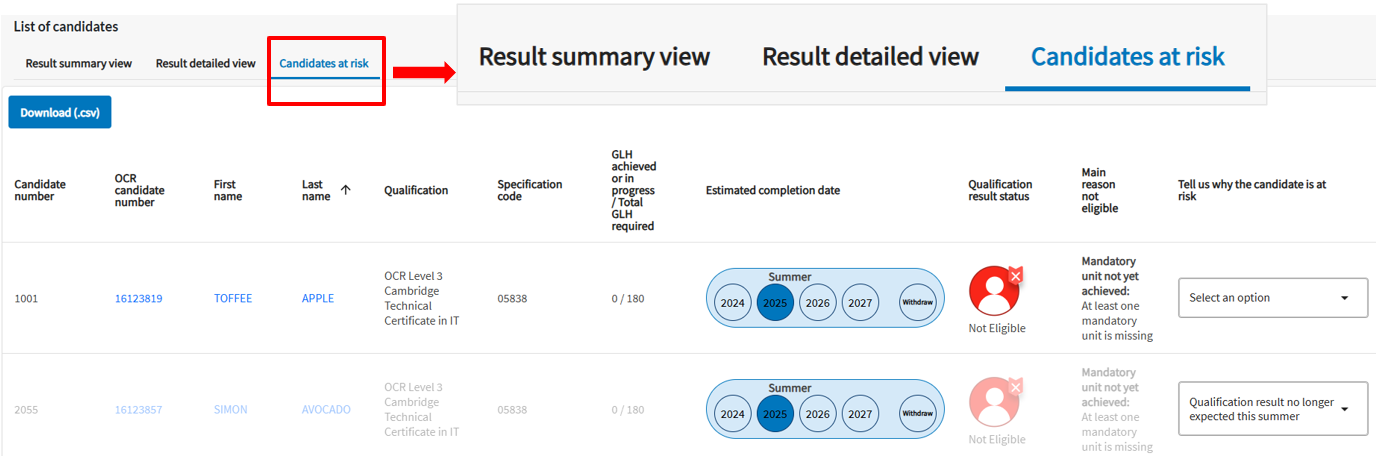Switch to the Result summary view tab
1384x476 pixels.
(79, 64)
